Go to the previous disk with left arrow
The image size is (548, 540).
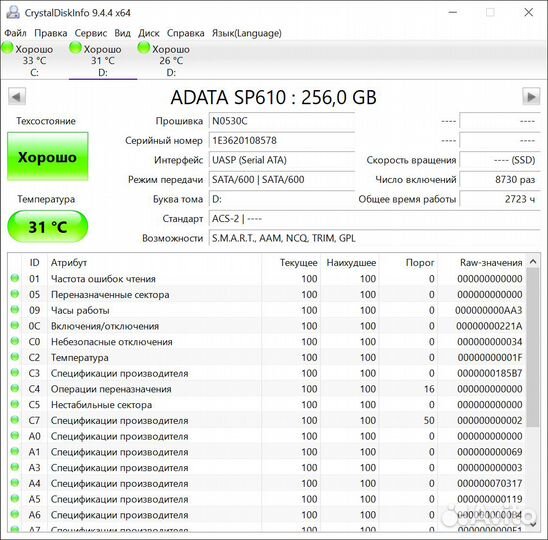[17, 96]
